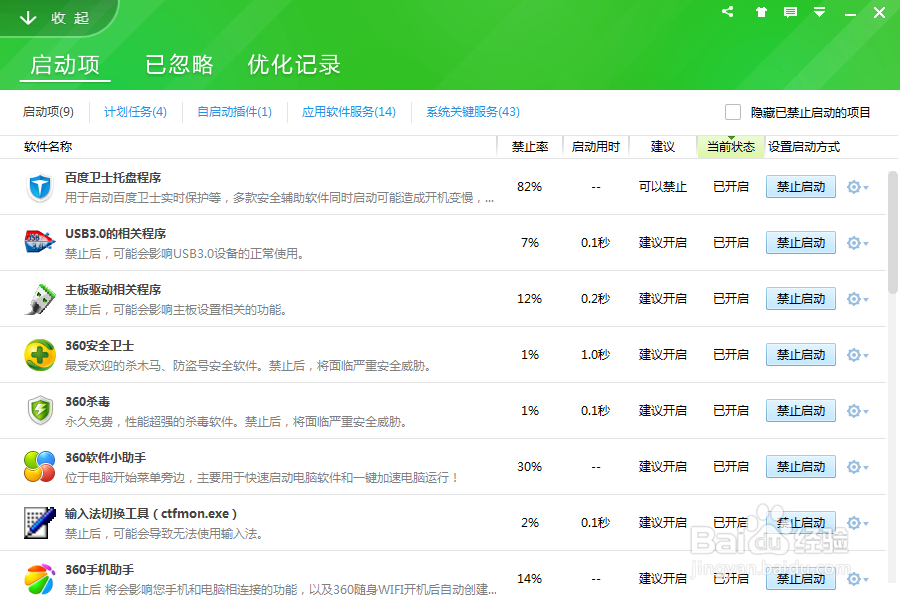Disable startup for 百度卫士托盘程序

point(801,187)
